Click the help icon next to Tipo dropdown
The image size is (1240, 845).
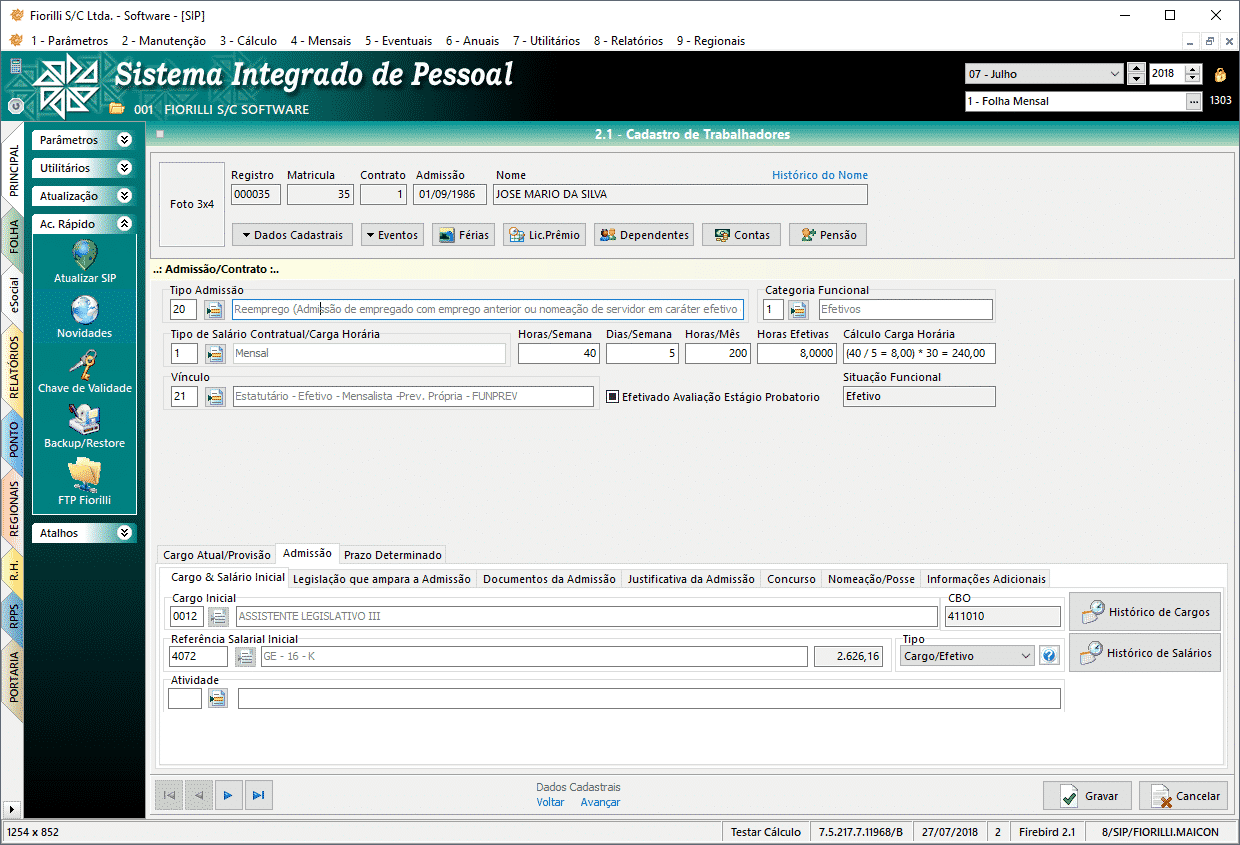click(1049, 656)
